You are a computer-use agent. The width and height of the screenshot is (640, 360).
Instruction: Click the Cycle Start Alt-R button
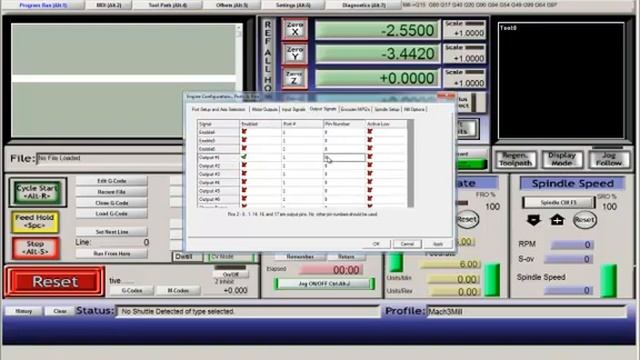tap(38, 192)
